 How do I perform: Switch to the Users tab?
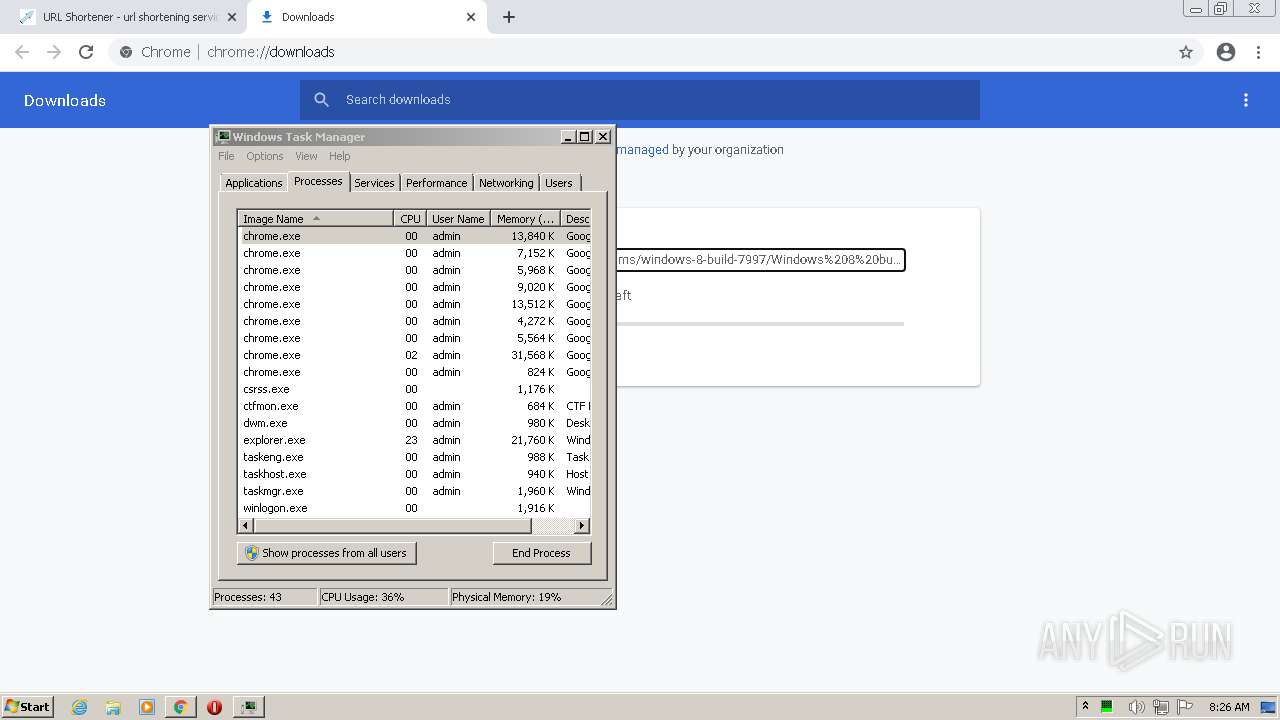(x=559, y=183)
